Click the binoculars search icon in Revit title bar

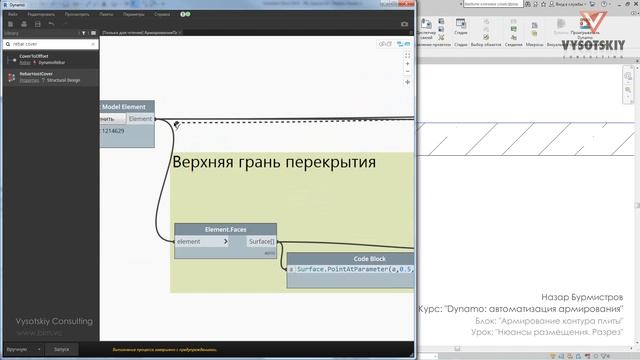pyautogui.click(x=528, y=4)
